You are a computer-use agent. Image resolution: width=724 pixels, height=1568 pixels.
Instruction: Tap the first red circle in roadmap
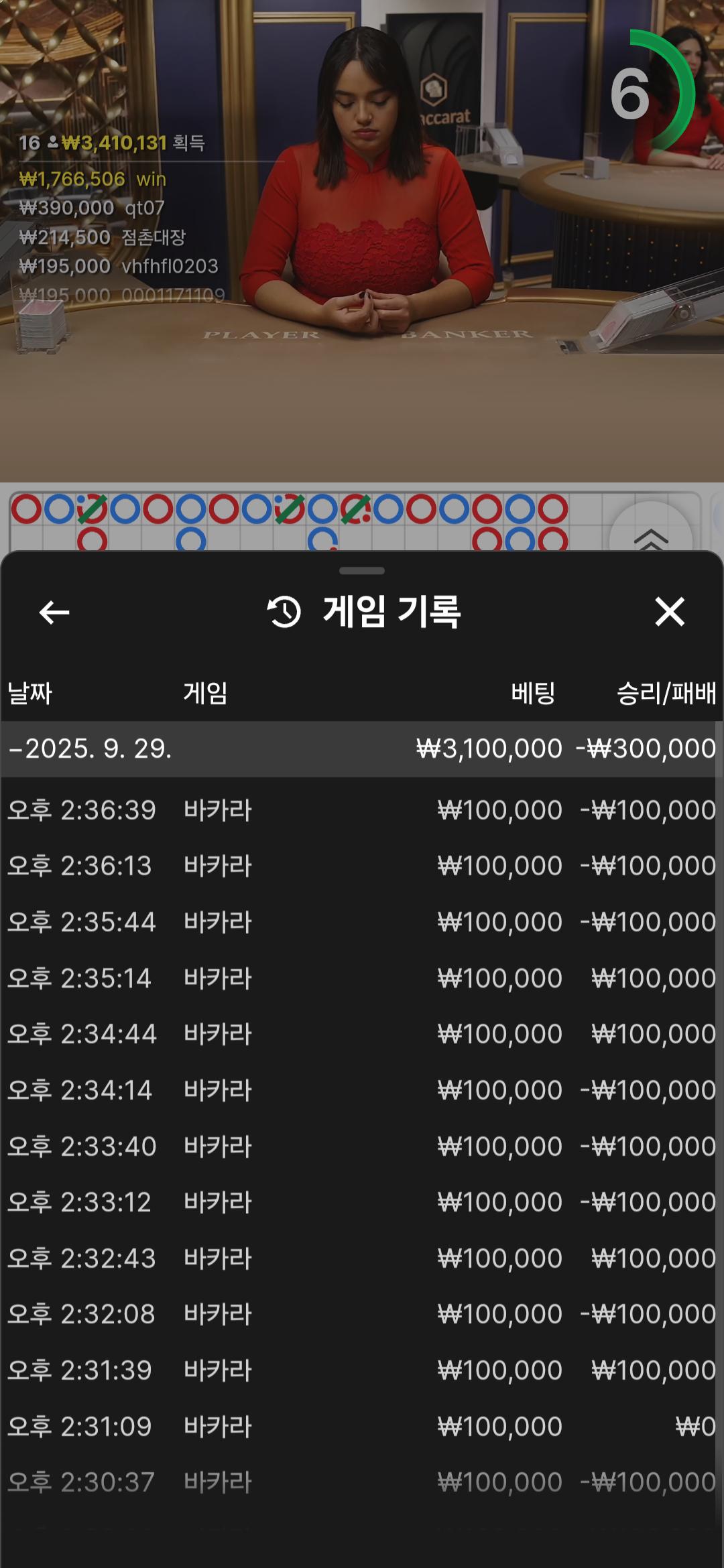click(x=26, y=509)
